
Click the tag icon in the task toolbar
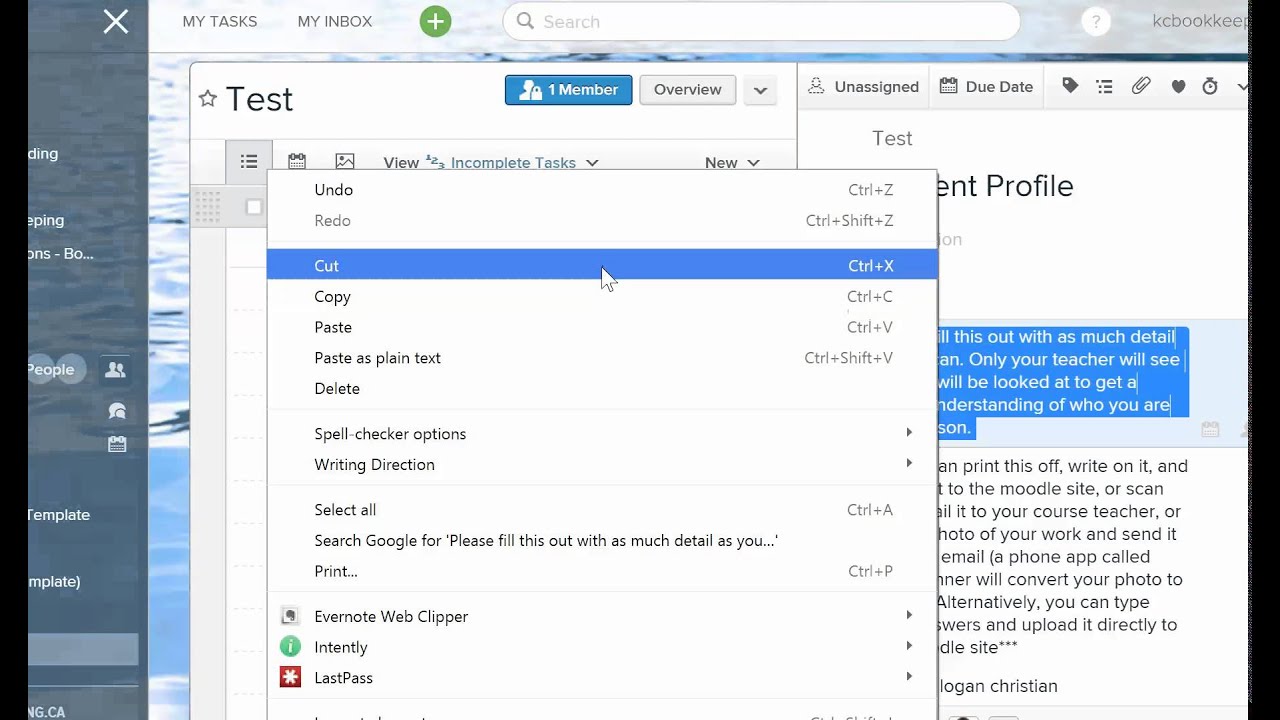point(1070,87)
